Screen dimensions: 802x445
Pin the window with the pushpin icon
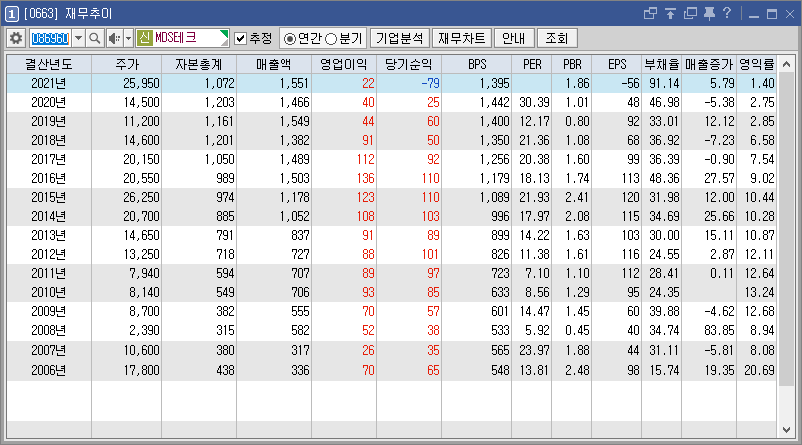[709, 14]
